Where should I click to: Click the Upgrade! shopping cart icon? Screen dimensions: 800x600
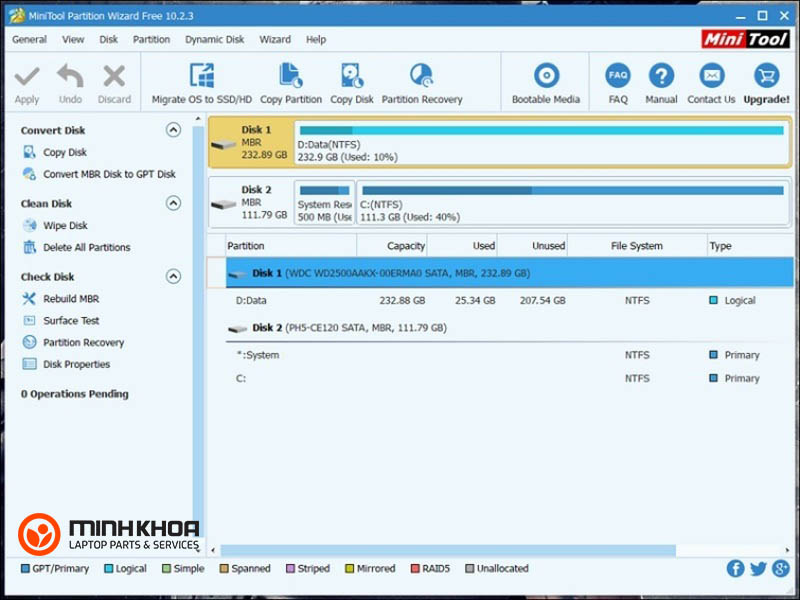766,76
